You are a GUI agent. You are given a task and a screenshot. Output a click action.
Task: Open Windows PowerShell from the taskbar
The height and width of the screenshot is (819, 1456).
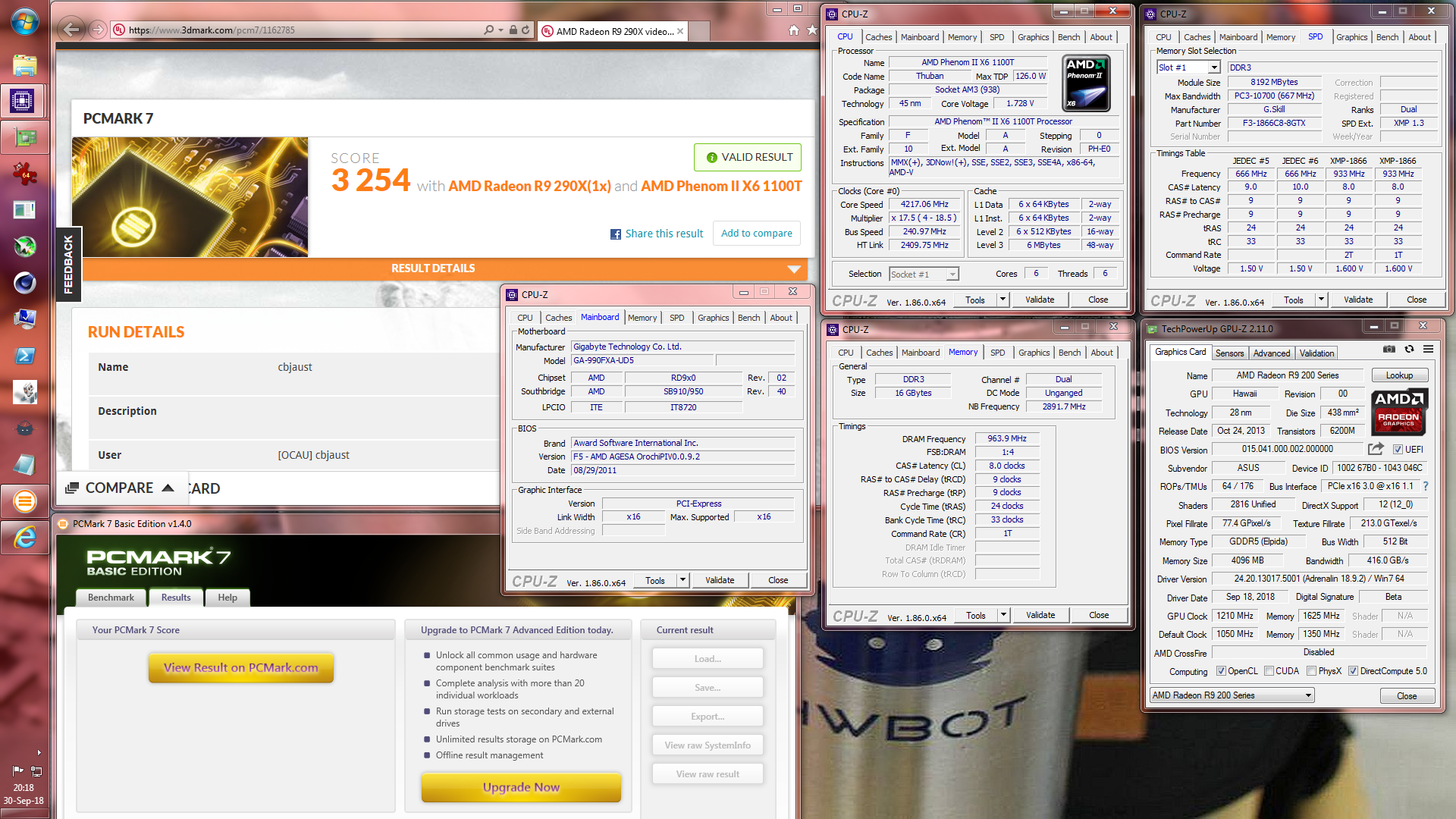tap(24, 356)
